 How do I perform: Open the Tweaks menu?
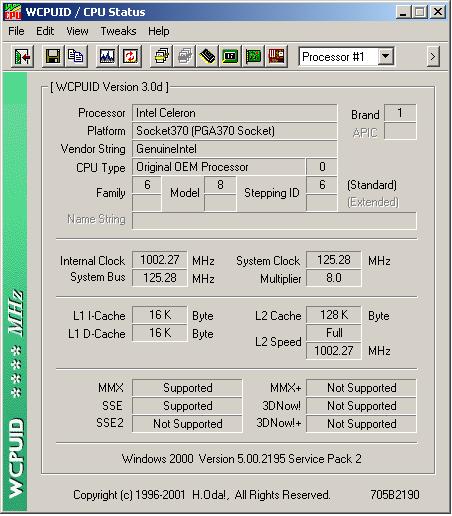coord(118,31)
